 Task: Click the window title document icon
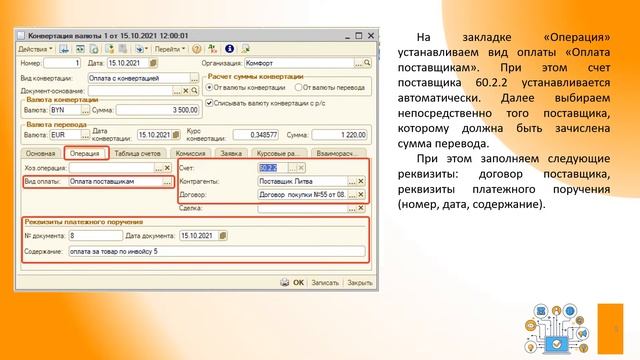(21, 36)
